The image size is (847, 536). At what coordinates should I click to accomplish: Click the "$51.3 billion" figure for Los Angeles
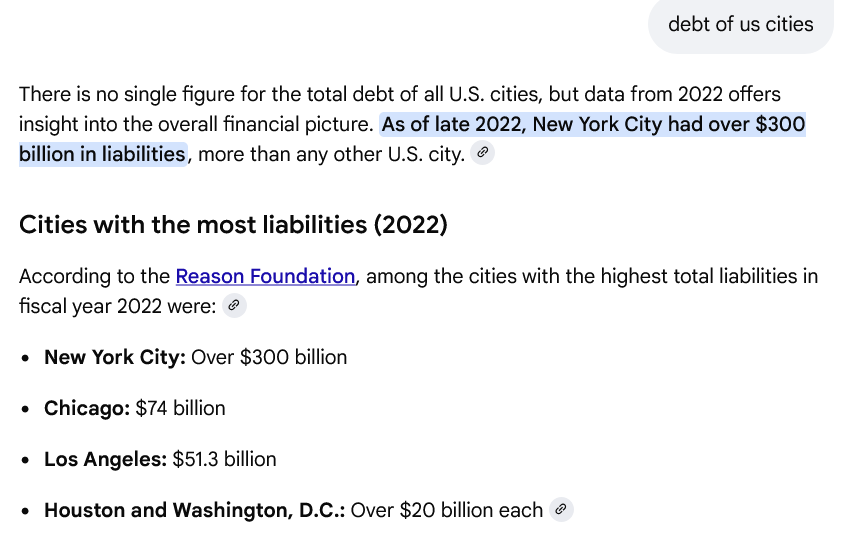(224, 459)
